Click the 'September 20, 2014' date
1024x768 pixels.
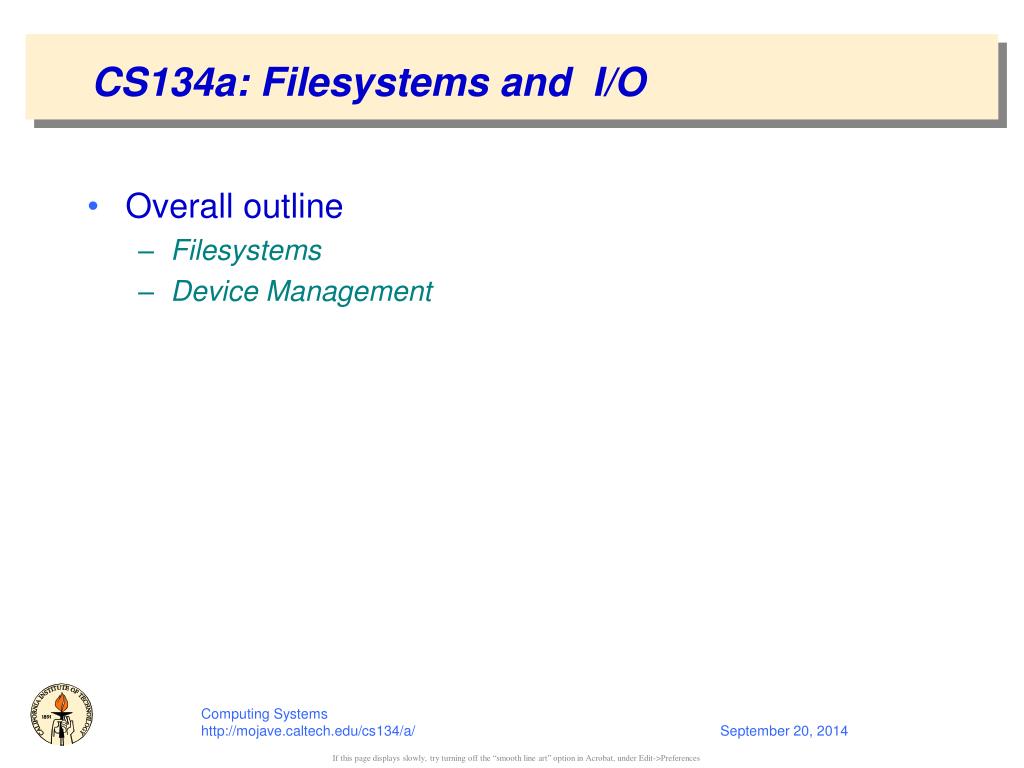tap(784, 731)
